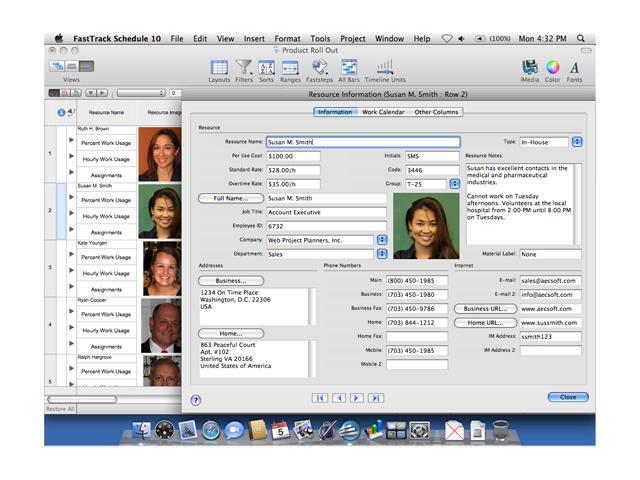Image resolution: width=640 pixels, height=480 pixels.
Task: Click the Filters funnel icon
Action: [x=244, y=68]
